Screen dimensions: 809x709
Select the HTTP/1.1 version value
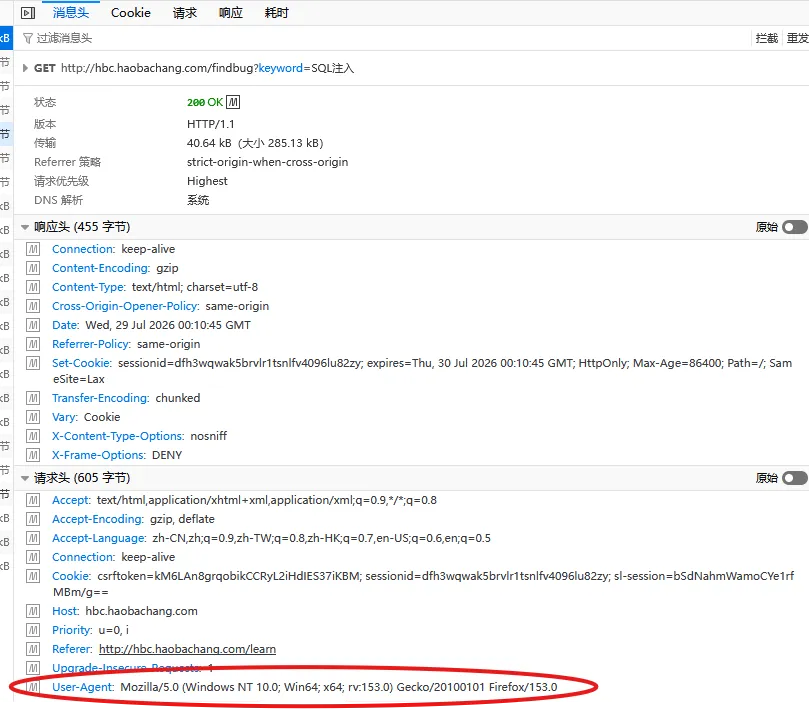(x=211, y=124)
